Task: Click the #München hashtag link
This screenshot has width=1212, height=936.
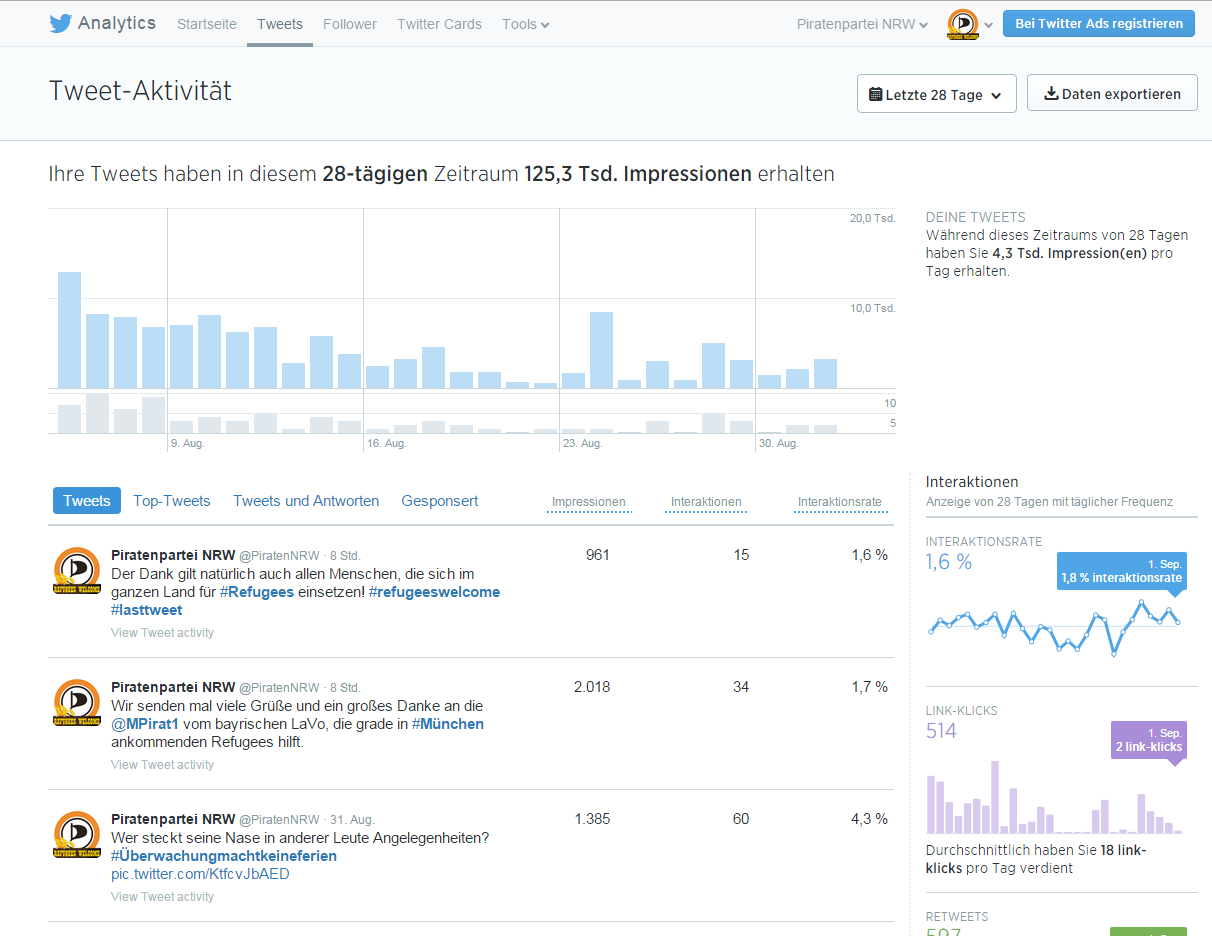Action: click(447, 724)
